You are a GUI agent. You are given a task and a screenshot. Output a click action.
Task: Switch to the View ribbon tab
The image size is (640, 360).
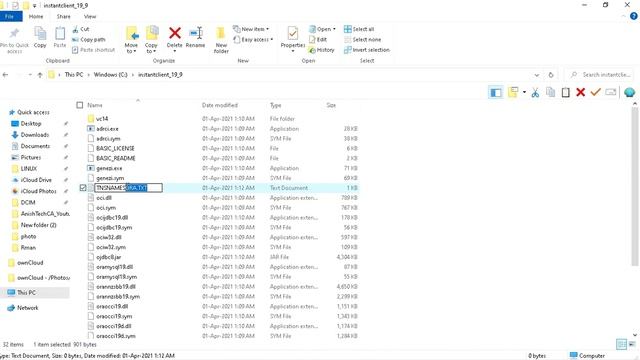point(90,16)
